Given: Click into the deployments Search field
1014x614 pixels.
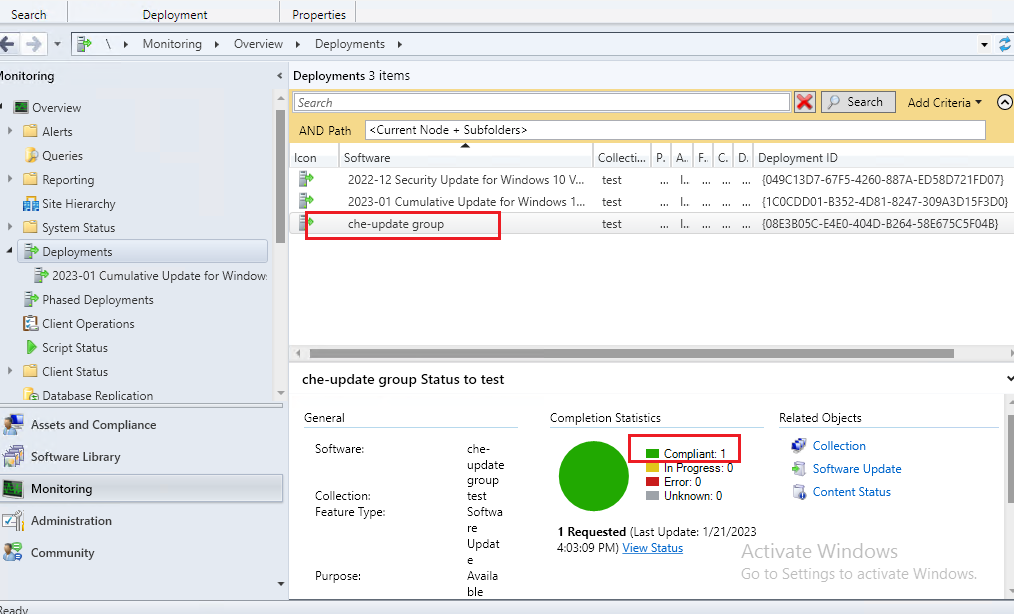Looking at the screenshot, I should (542, 102).
